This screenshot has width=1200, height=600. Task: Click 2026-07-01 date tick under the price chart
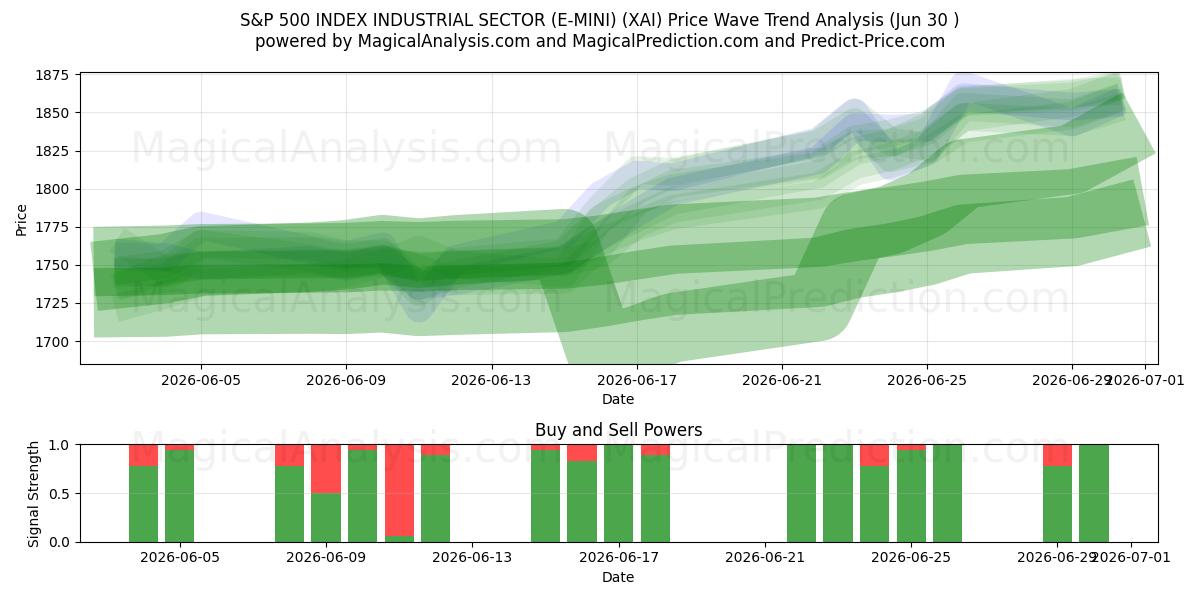1147,380
